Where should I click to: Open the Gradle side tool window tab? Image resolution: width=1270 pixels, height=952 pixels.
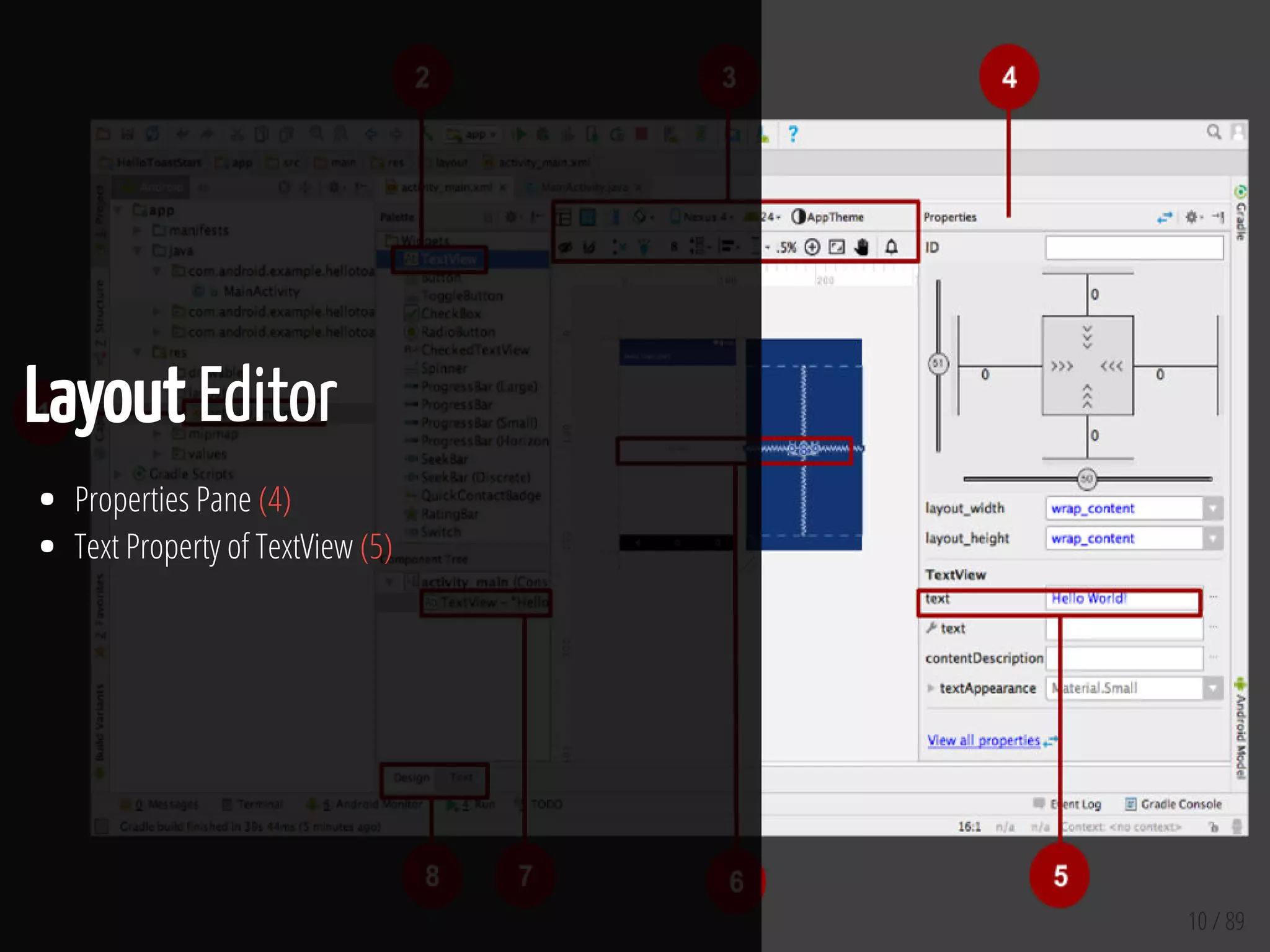click(1240, 213)
